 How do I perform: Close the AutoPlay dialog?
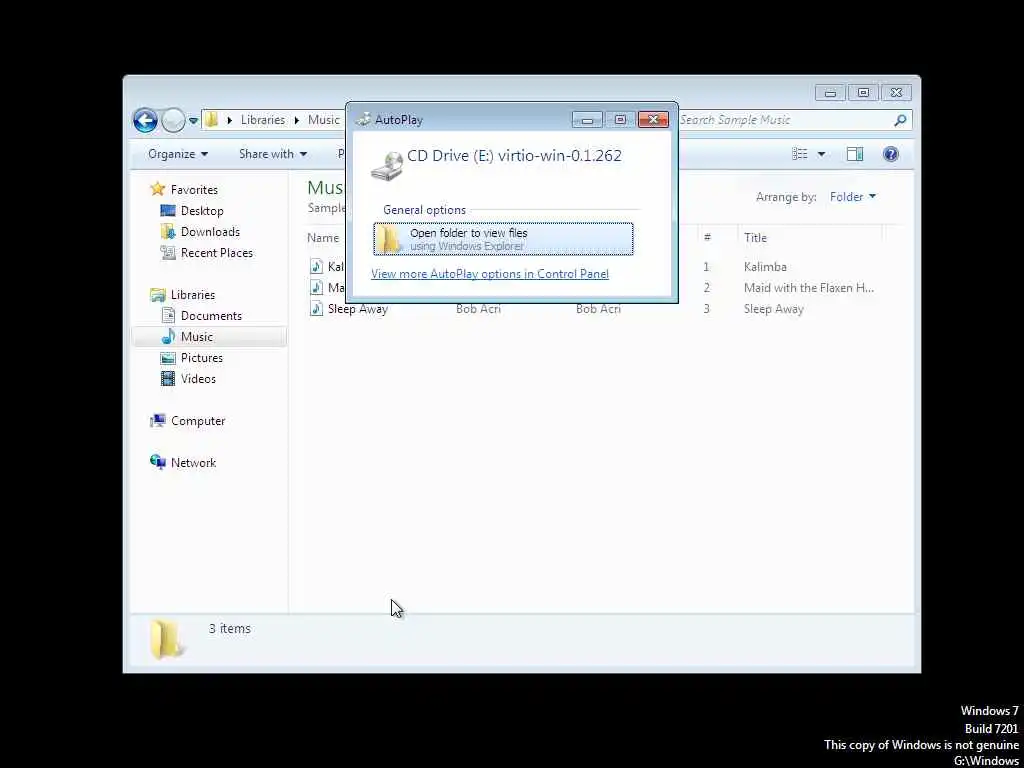(653, 120)
